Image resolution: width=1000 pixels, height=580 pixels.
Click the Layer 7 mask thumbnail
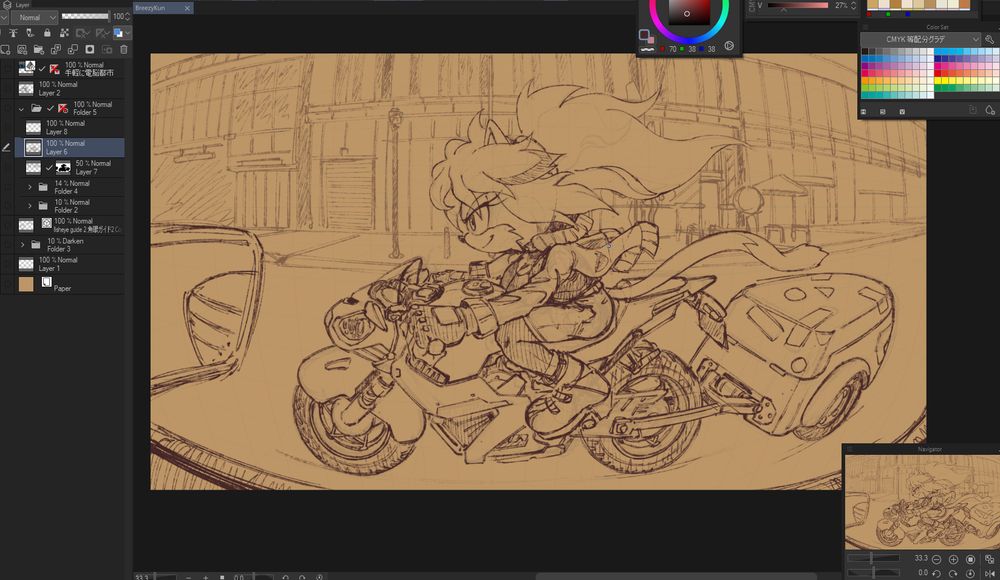63,168
